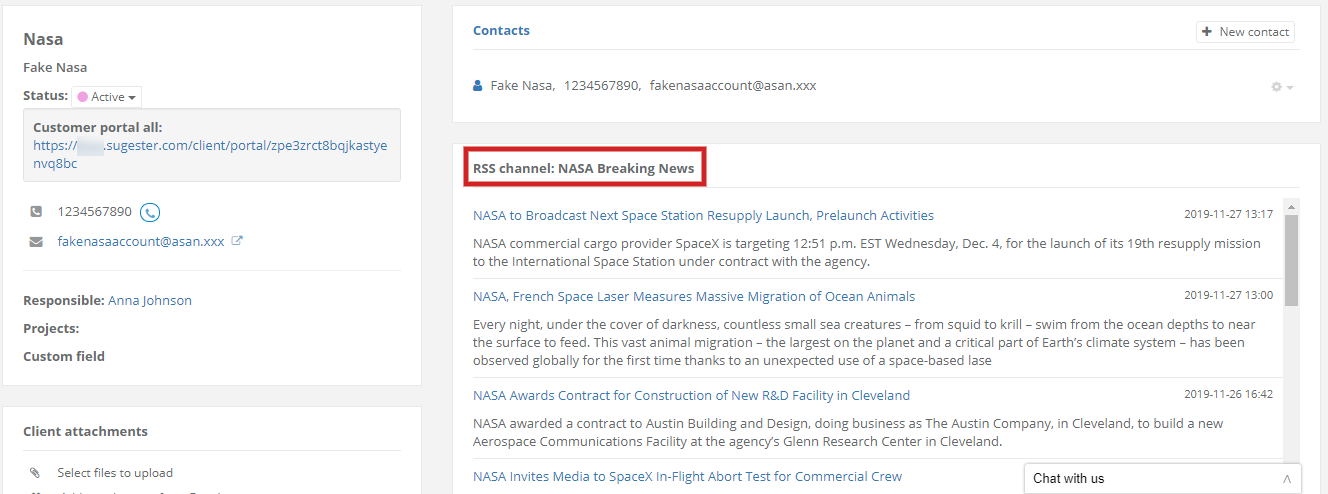Image resolution: width=1328 pixels, height=494 pixels.
Task: Click the contact settings gear icon
Action: tap(1281, 87)
